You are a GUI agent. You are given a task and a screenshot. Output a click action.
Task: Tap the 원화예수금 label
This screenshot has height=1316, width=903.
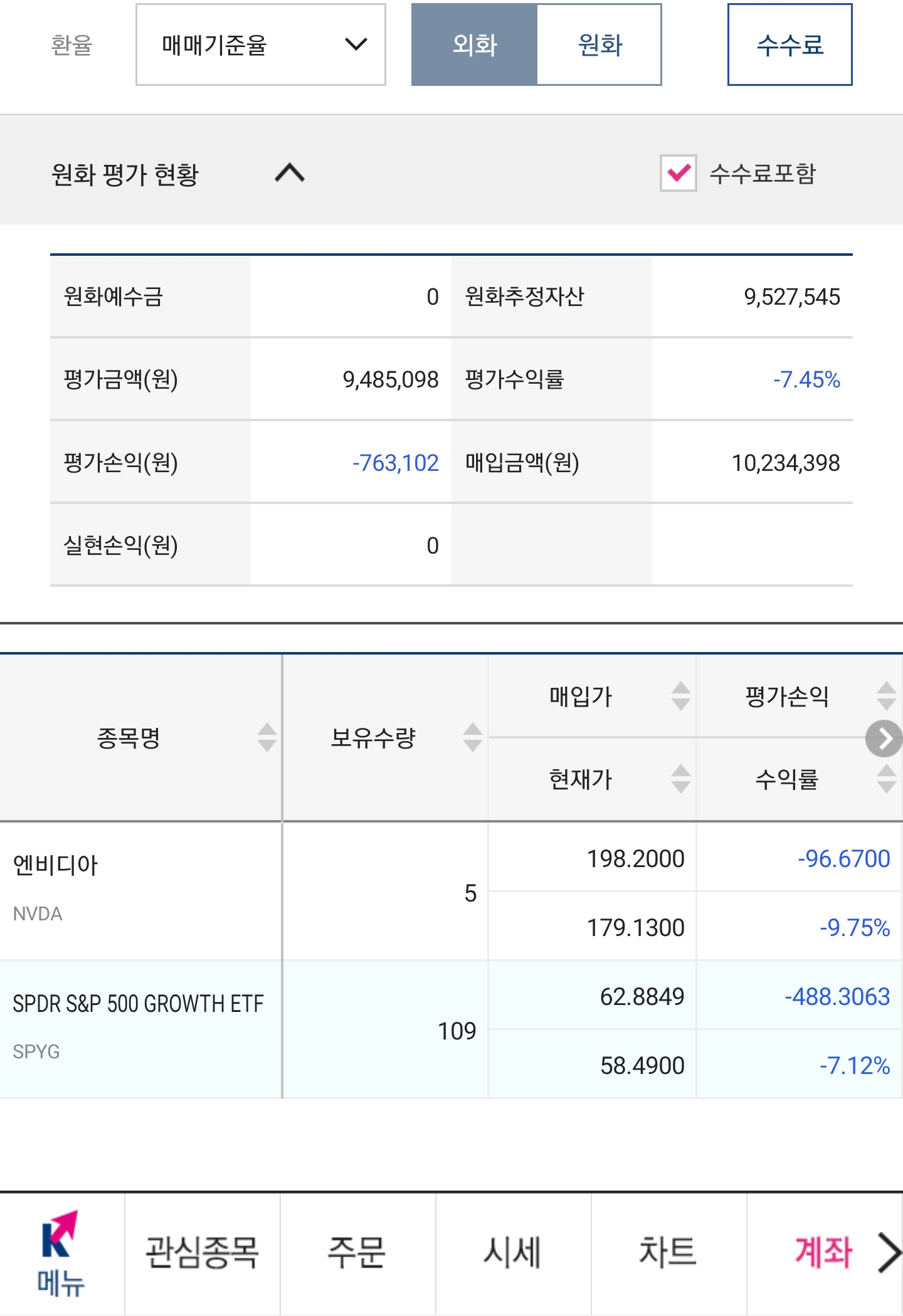tap(114, 297)
